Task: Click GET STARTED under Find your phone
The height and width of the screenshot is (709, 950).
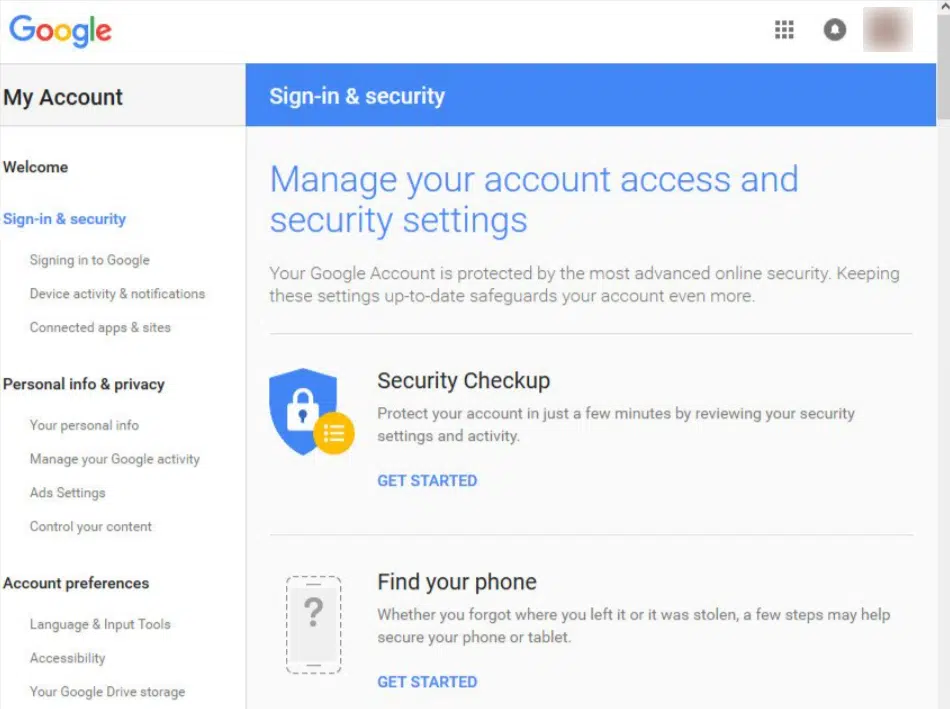Action: coord(427,682)
